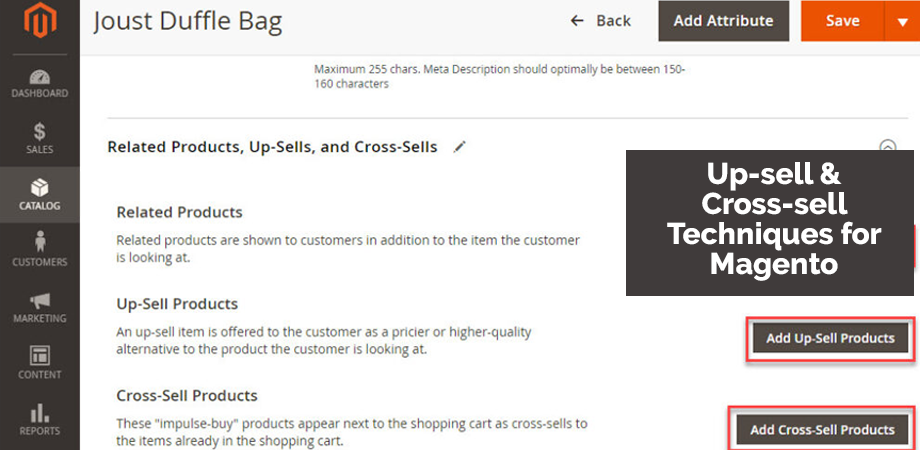
Task: Select the Marketing label in sidebar
Action: 39,318
